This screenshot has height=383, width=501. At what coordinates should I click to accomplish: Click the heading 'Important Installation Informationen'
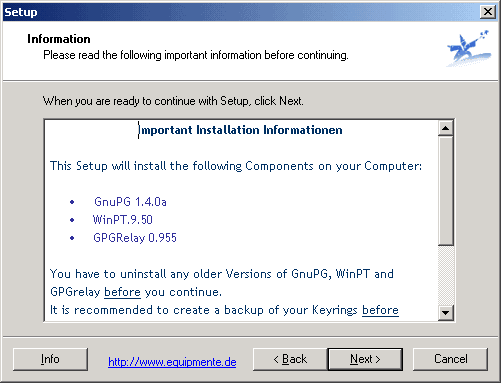pyautogui.click(x=241, y=130)
